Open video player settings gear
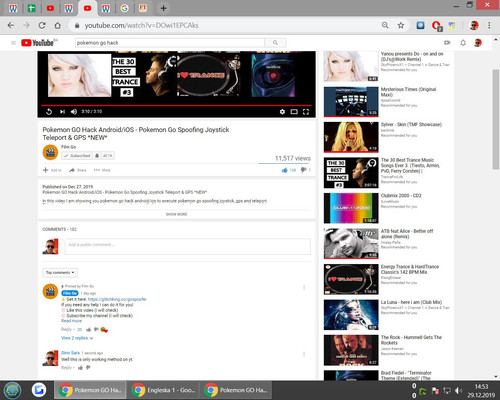The height and width of the screenshot is (400, 500). [x=282, y=112]
